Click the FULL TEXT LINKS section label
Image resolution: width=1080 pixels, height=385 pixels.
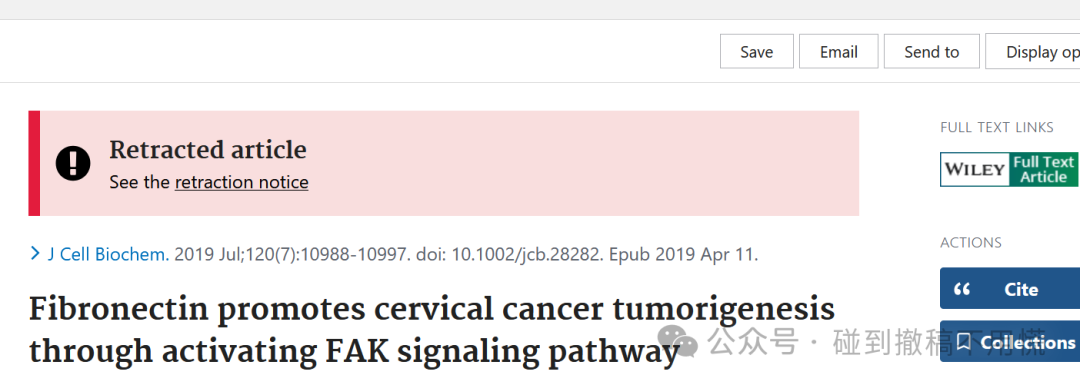[997, 127]
